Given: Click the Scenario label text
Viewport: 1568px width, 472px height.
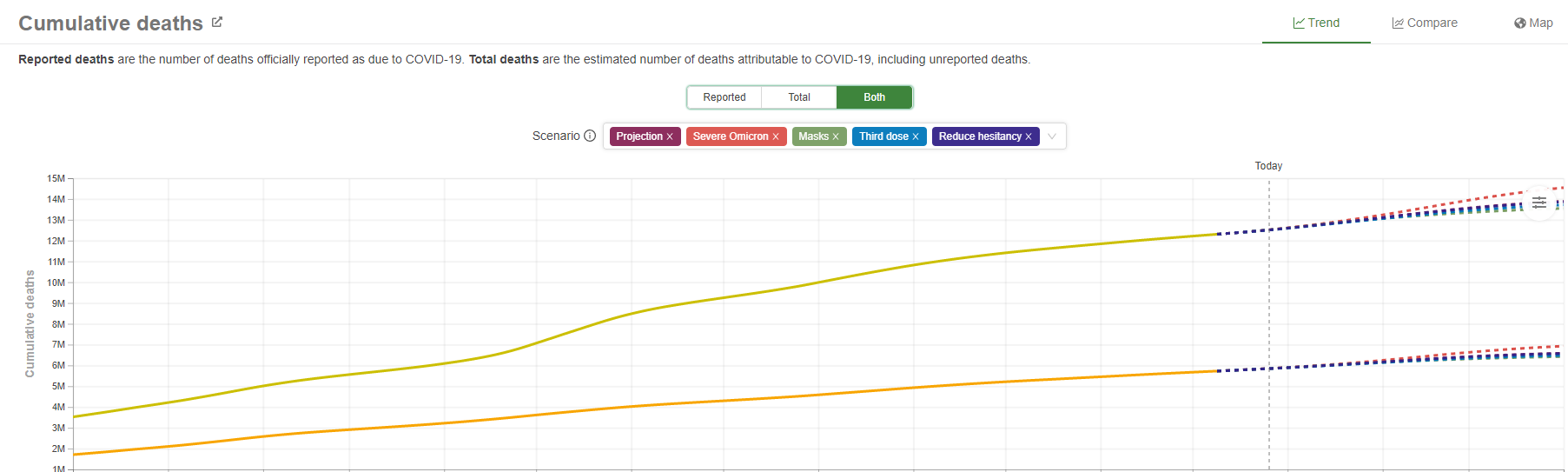Looking at the screenshot, I should point(556,136).
